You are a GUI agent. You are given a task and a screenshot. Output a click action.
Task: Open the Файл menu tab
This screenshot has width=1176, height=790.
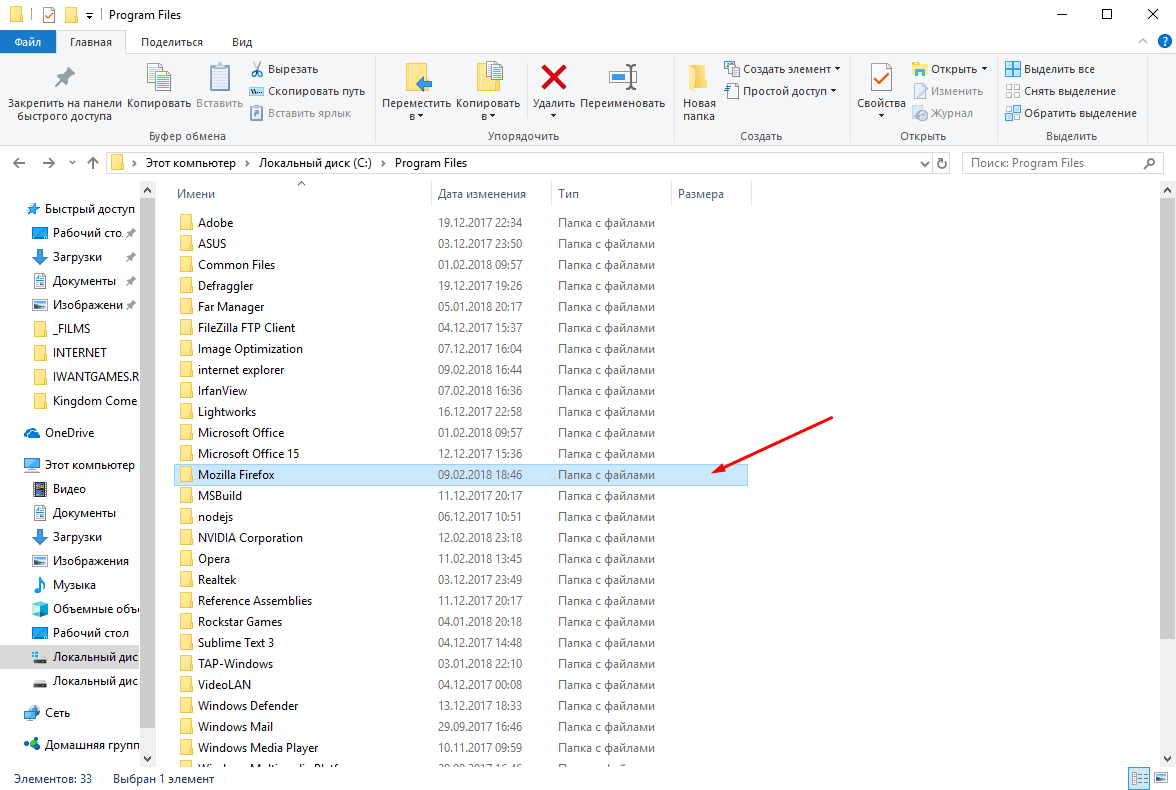click(28, 42)
